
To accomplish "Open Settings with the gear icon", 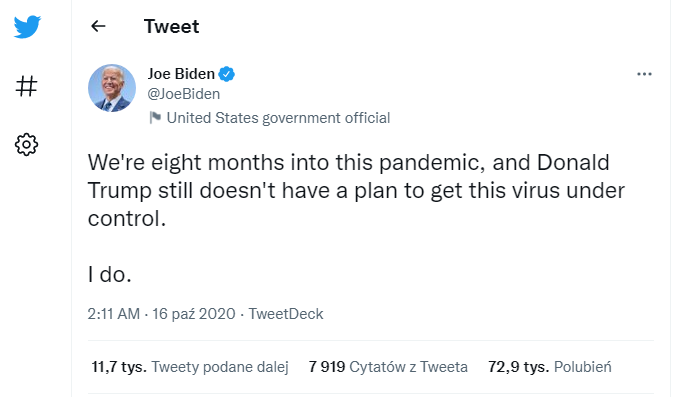I will point(27,144).
